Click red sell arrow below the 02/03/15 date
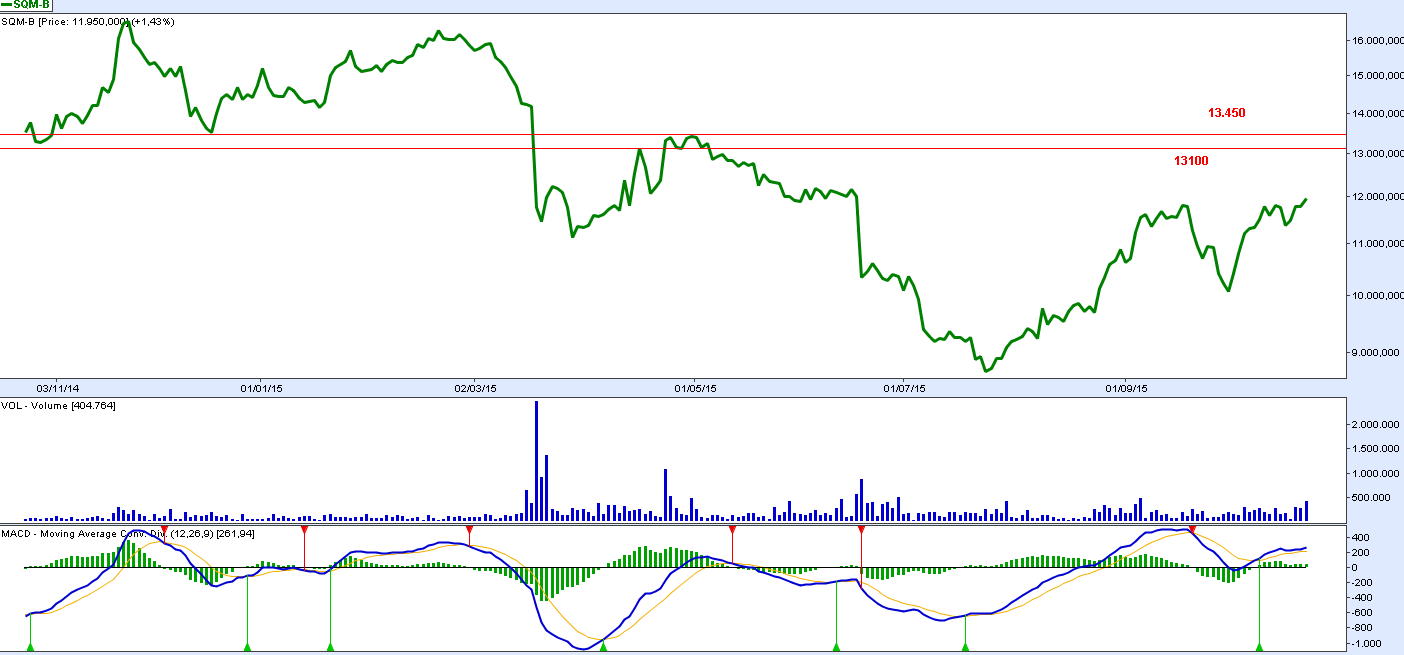 tap(469, 529)
